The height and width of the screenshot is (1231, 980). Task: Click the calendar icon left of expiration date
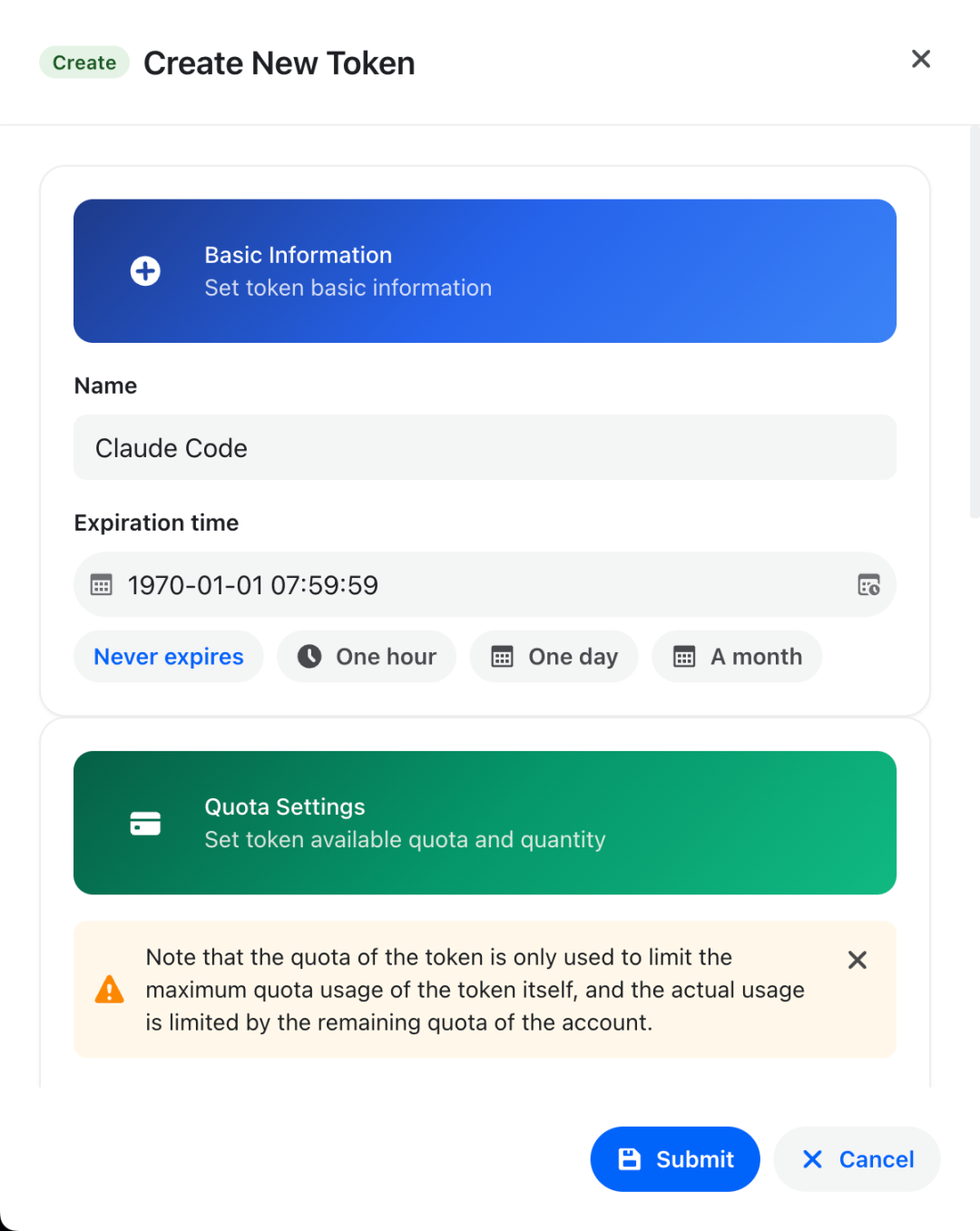(x=102, y=585)
